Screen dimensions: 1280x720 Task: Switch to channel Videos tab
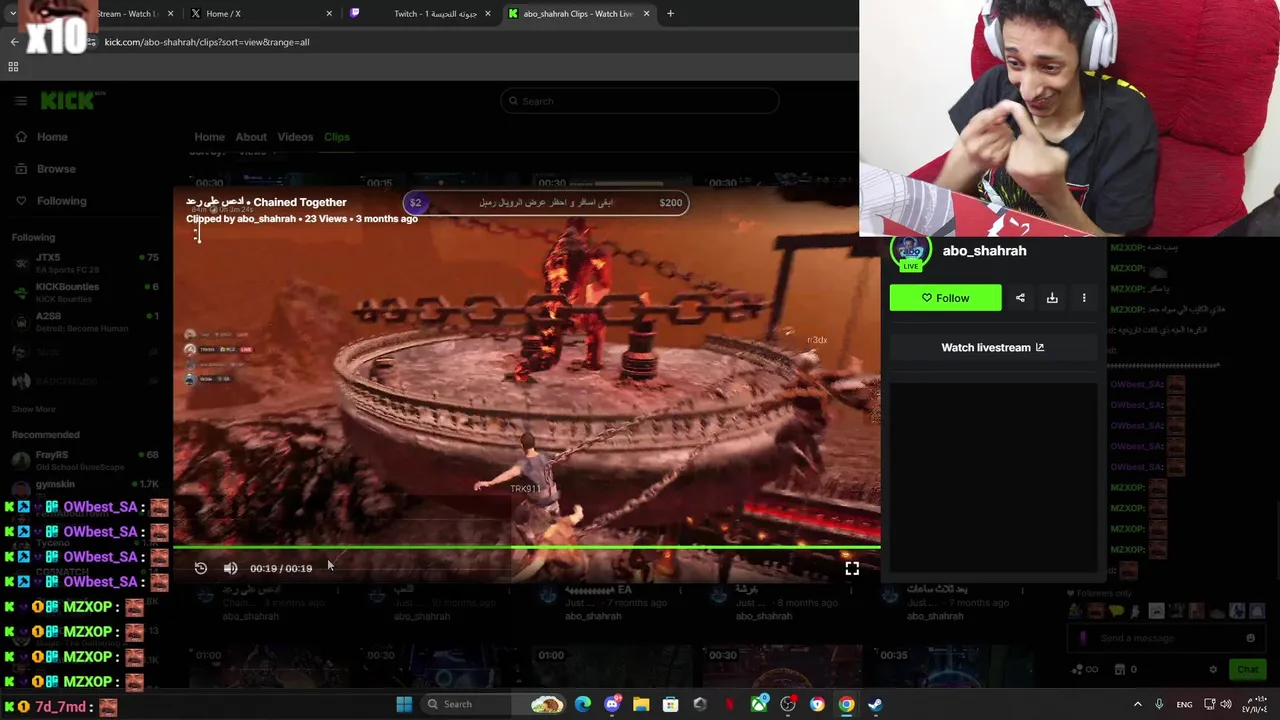(295, 137)
